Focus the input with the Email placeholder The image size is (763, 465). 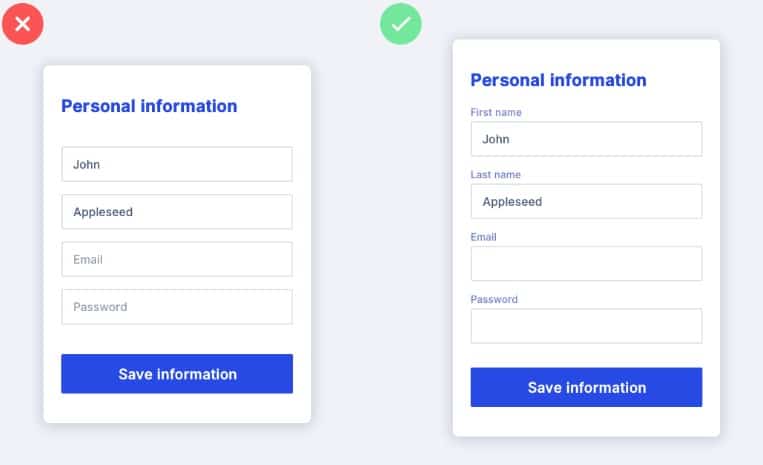(x=177, y=259)
